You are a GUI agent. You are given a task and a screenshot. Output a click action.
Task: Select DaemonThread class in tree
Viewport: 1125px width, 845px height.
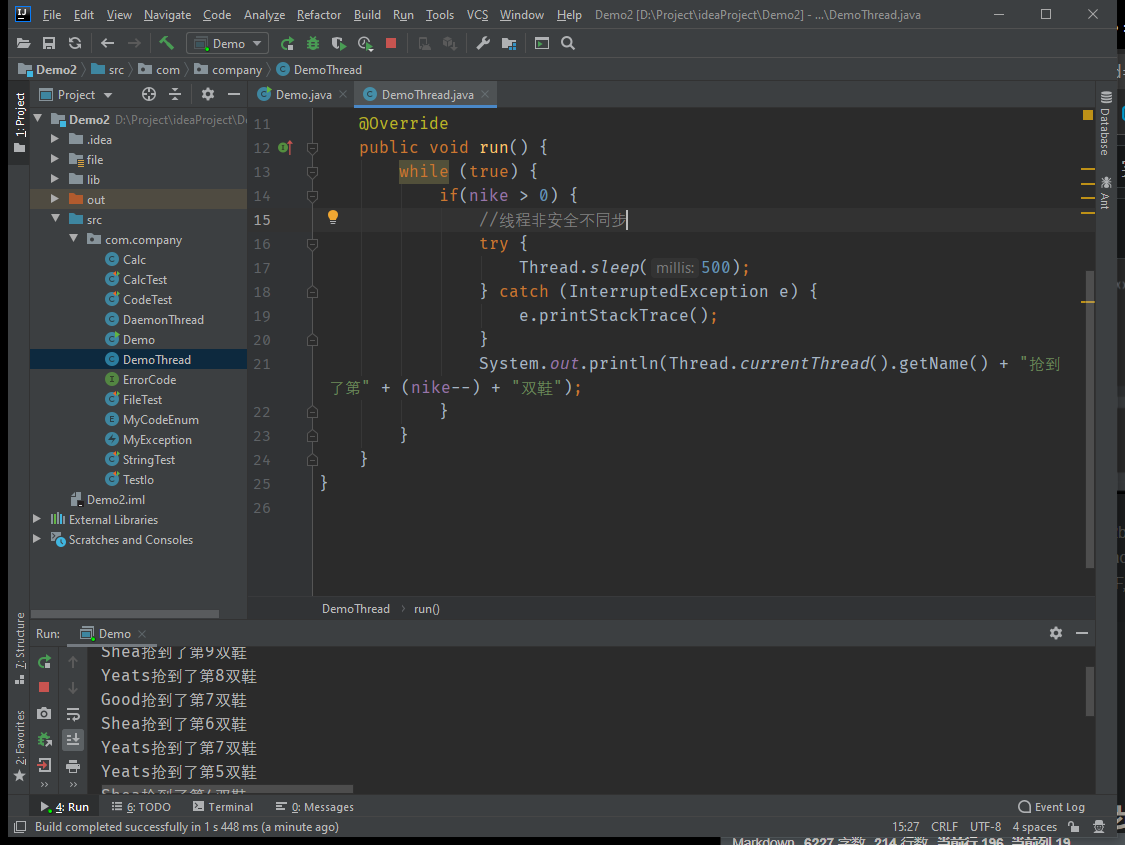(163, 320)
